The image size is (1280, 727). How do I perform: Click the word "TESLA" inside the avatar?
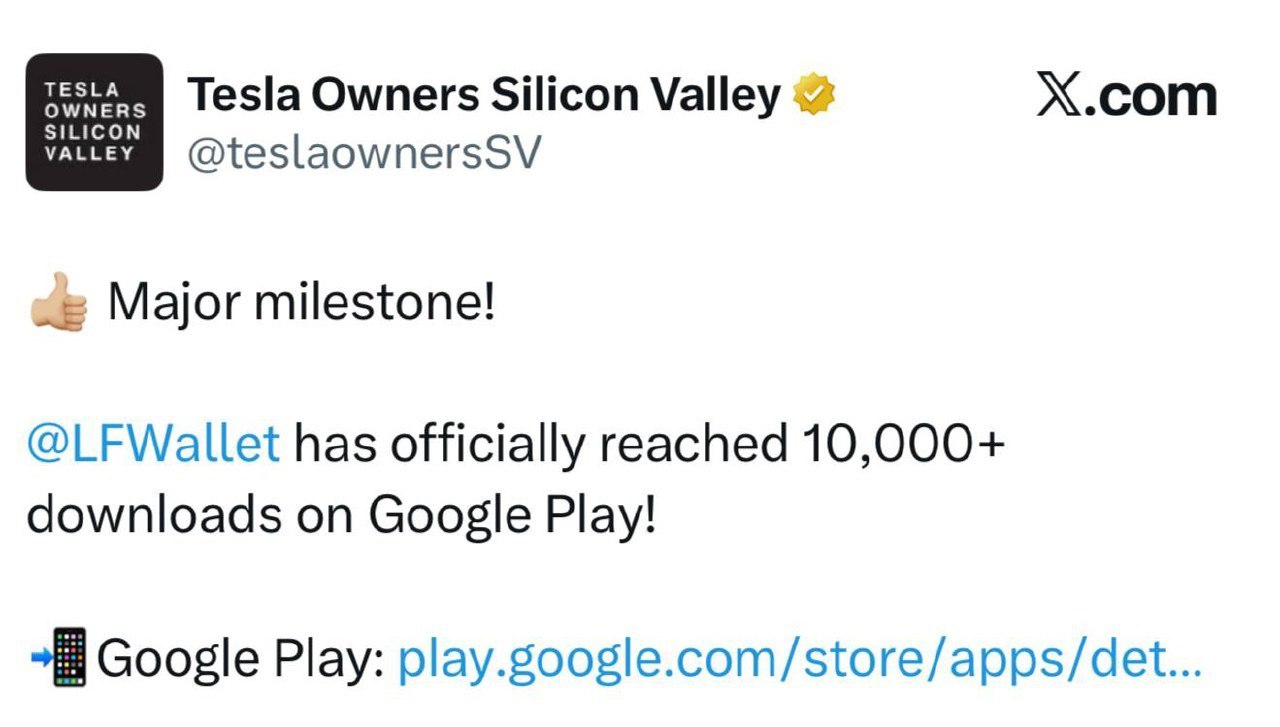(x=80, y=90)
